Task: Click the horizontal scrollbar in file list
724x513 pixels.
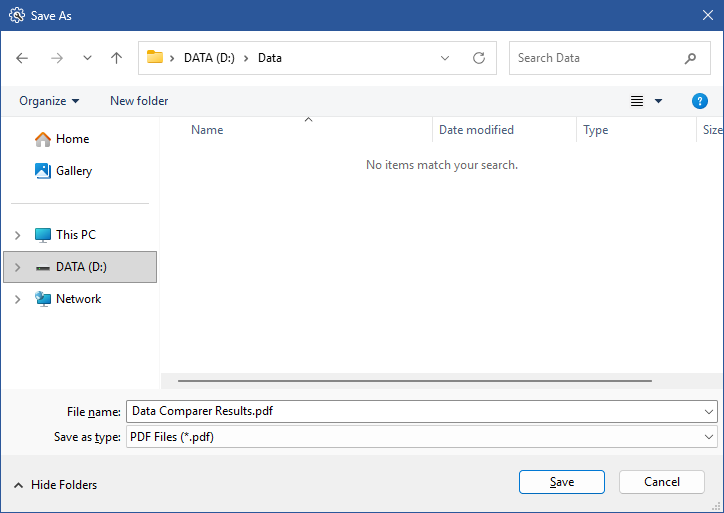Action: coord(414,380)
